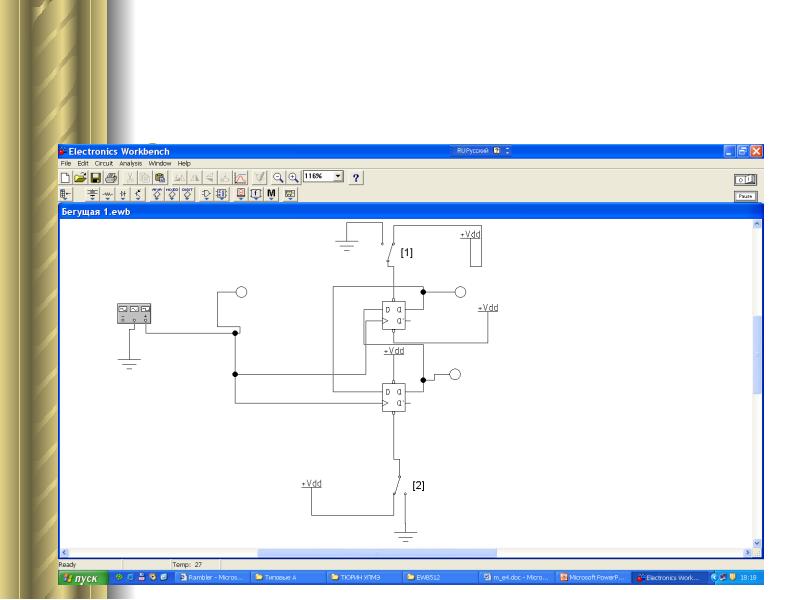Open the logic gates parts bin
Screen dimensions: 800x600
tap(206, 194)
